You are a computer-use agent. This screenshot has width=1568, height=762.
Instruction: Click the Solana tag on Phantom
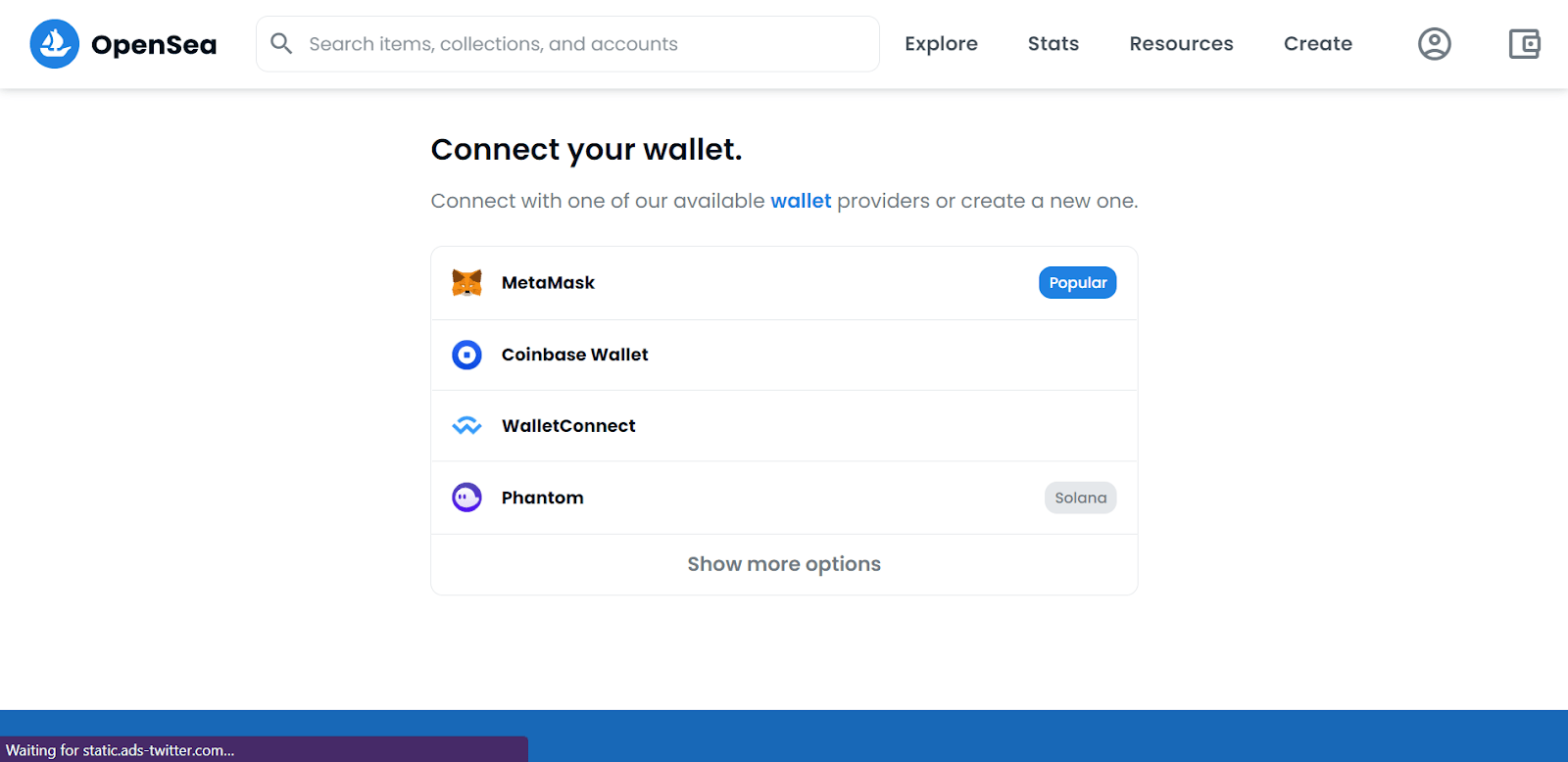click(x=1080, y=498)
